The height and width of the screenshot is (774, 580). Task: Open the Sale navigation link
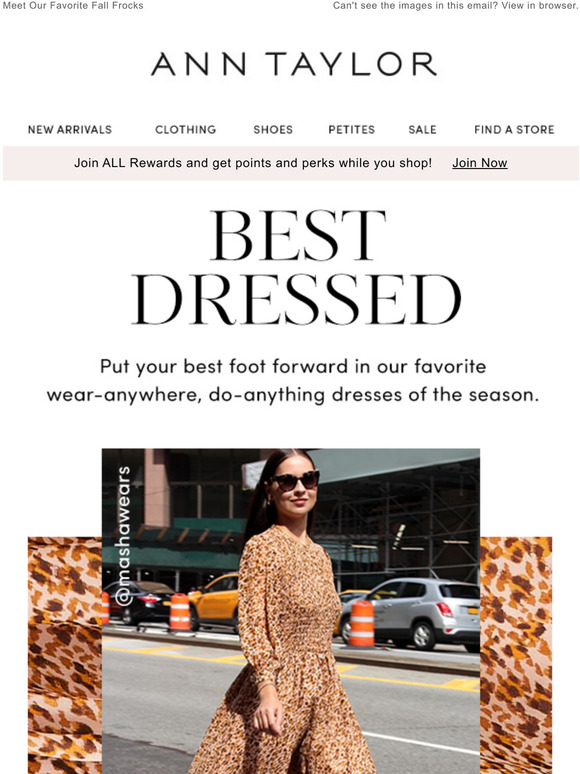[422, 129]
